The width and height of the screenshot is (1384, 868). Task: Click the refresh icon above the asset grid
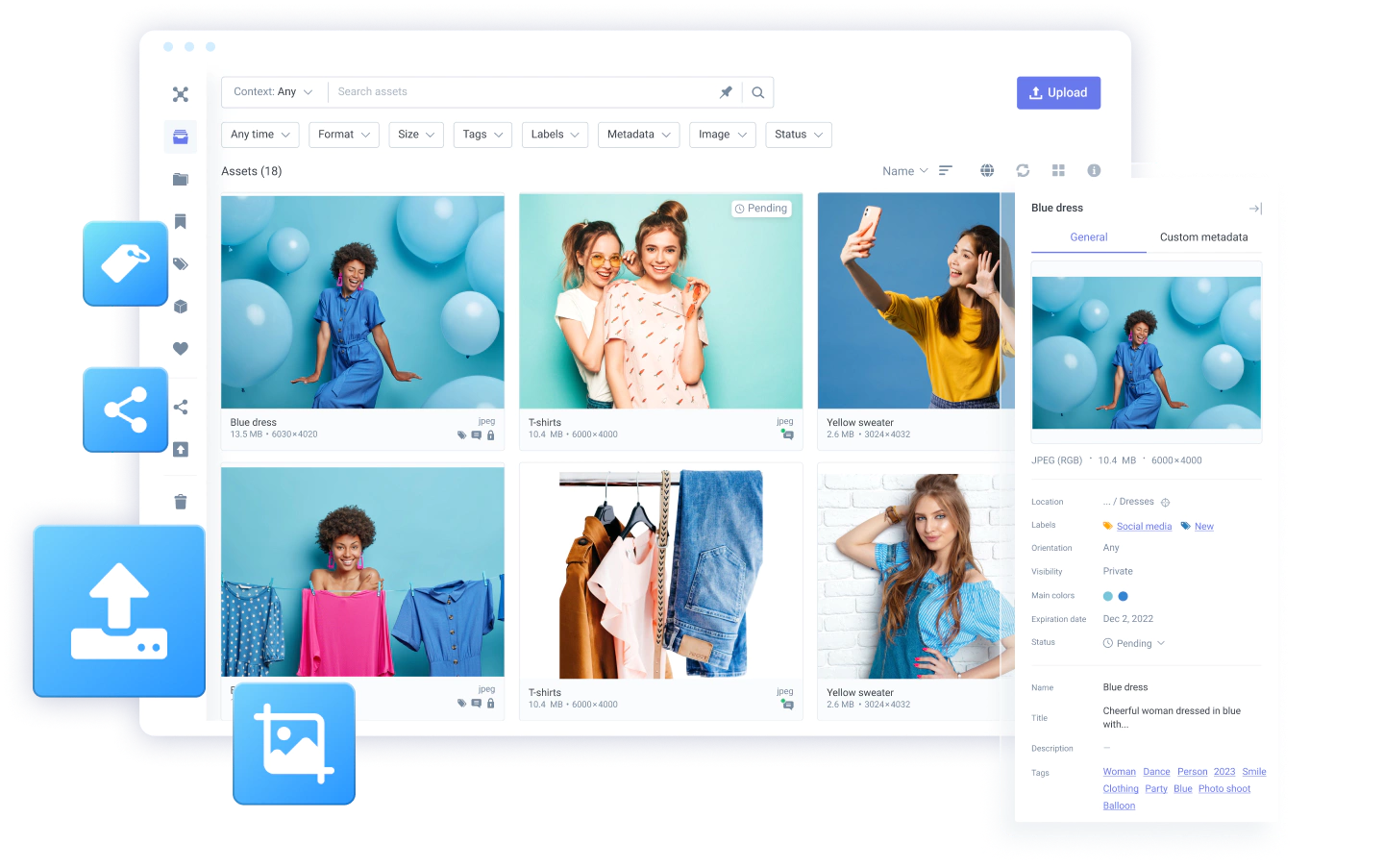pyautogui.click(x=1023, y=170)
